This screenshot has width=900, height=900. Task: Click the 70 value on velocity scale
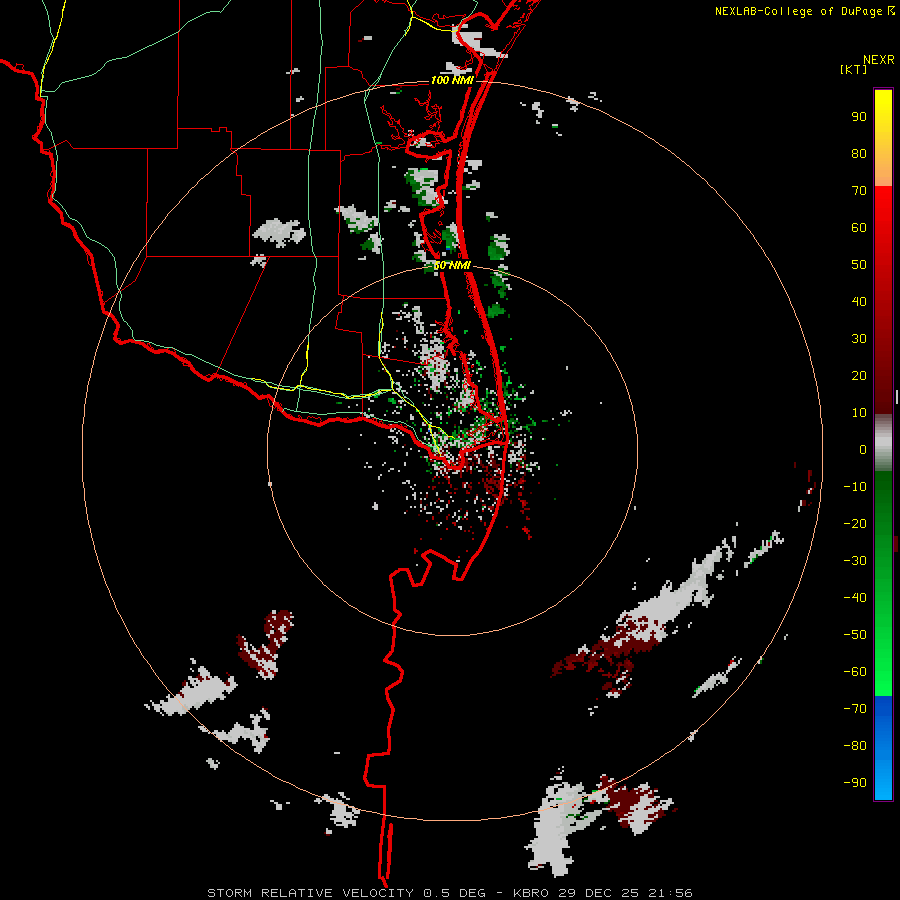tap(859, 191)
